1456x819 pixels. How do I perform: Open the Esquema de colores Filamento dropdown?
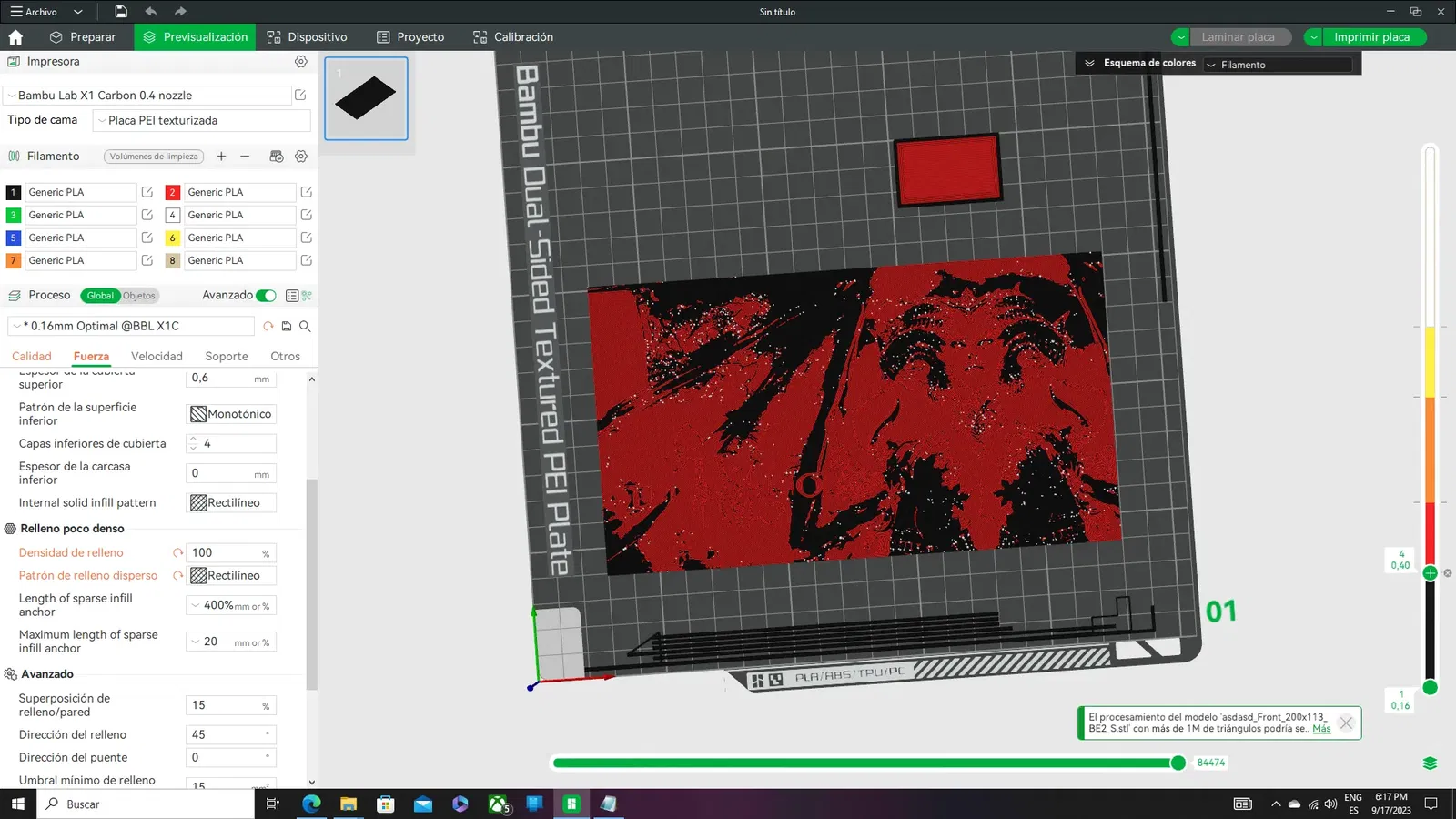(1277, 65)
